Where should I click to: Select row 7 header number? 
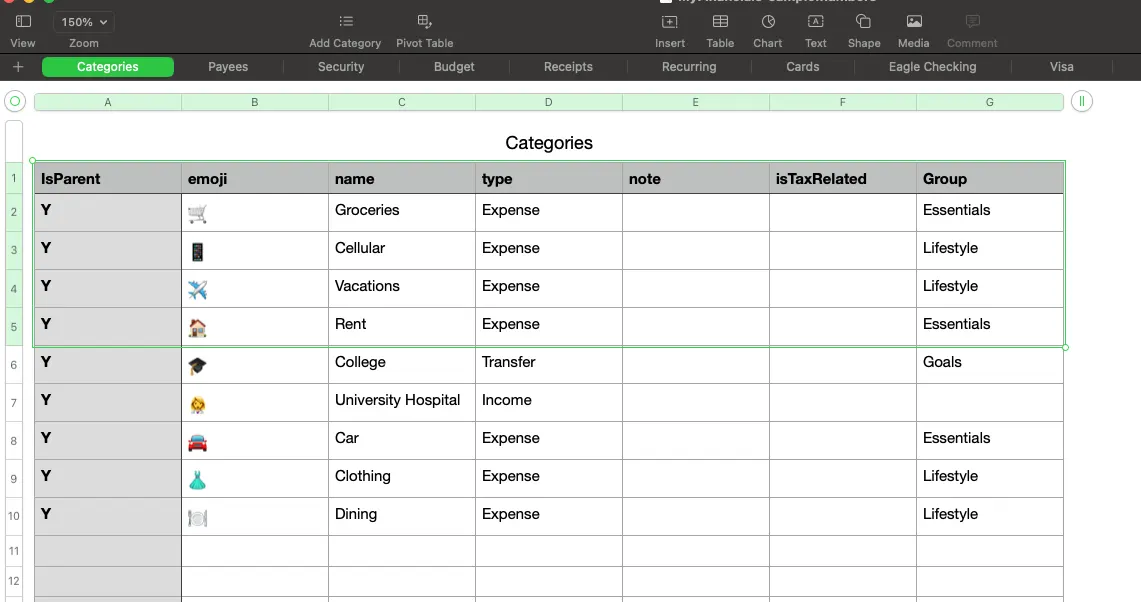tap(14, 403)
